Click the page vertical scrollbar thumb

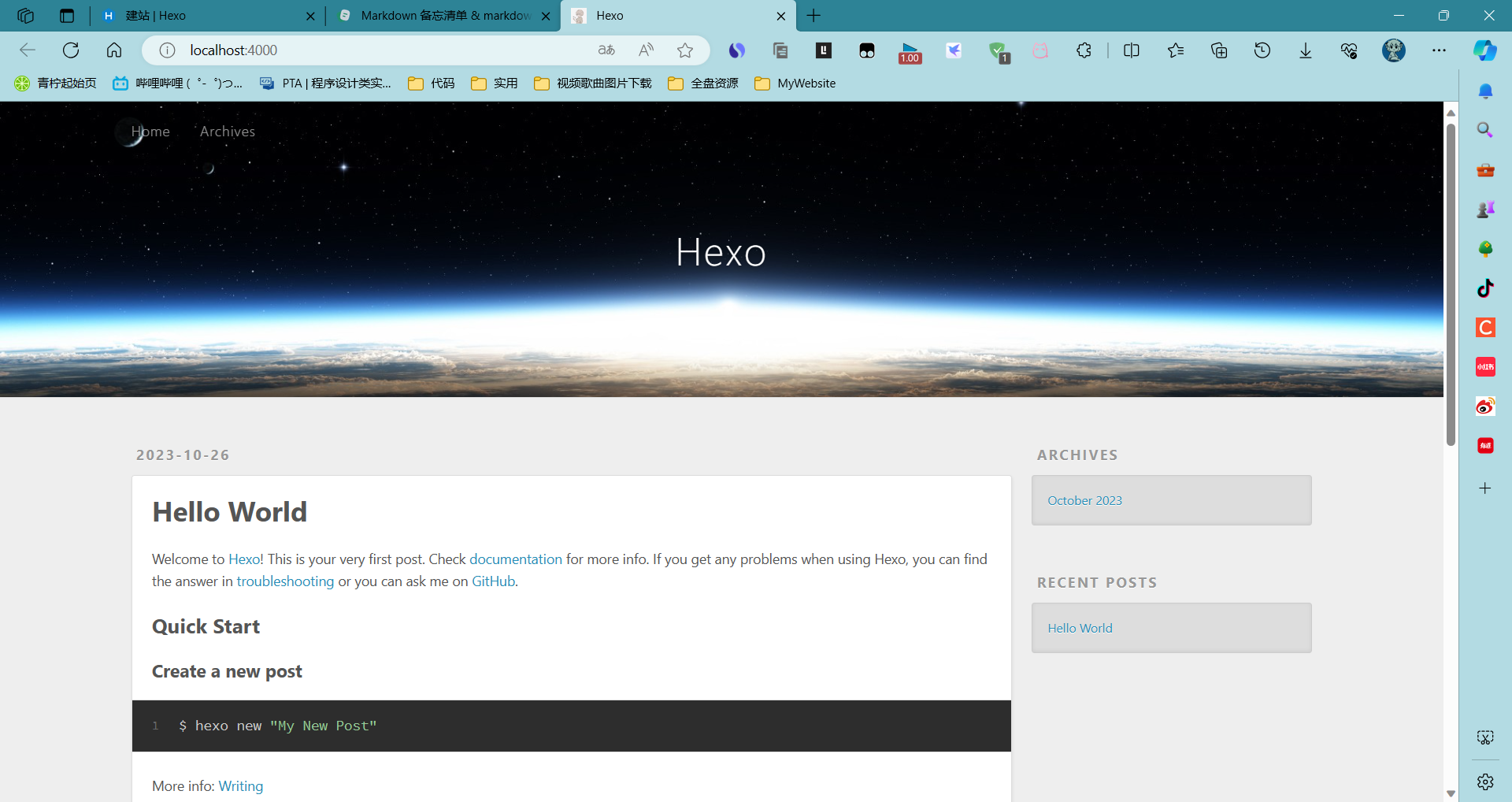click(x=1451, y=284)
